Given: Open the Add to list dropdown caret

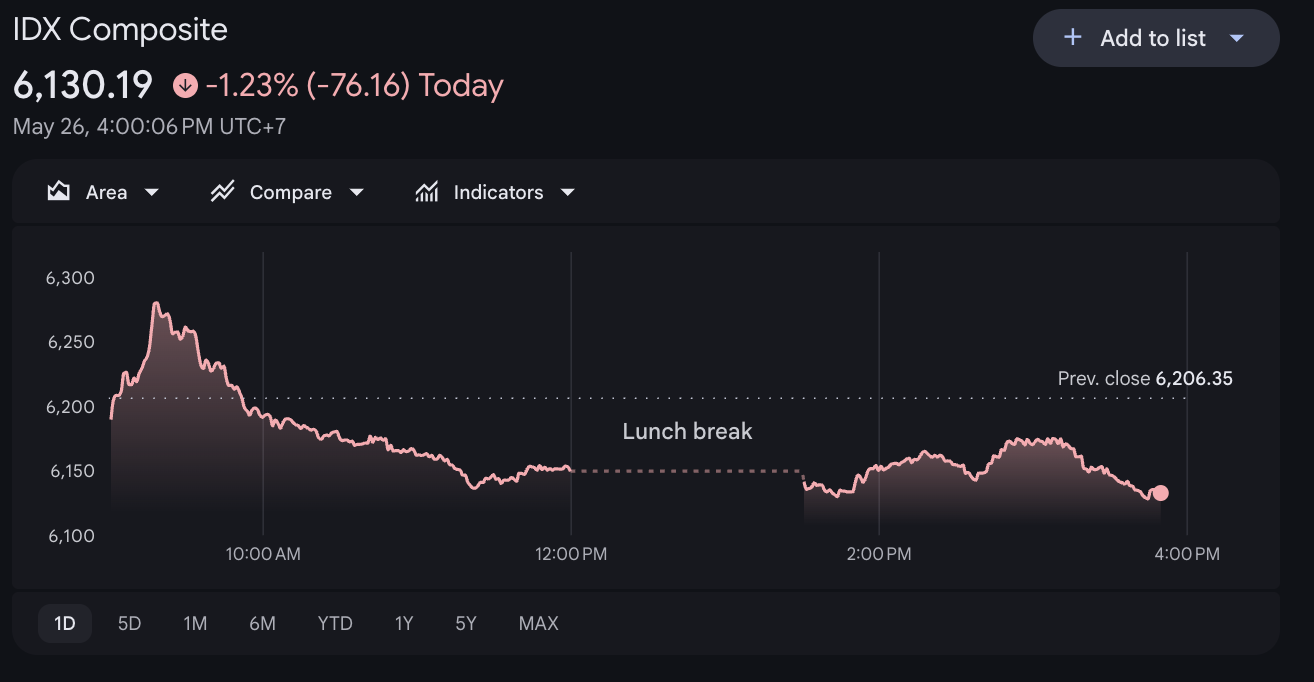Looking at the screenshot, I should click(1236, 38).
